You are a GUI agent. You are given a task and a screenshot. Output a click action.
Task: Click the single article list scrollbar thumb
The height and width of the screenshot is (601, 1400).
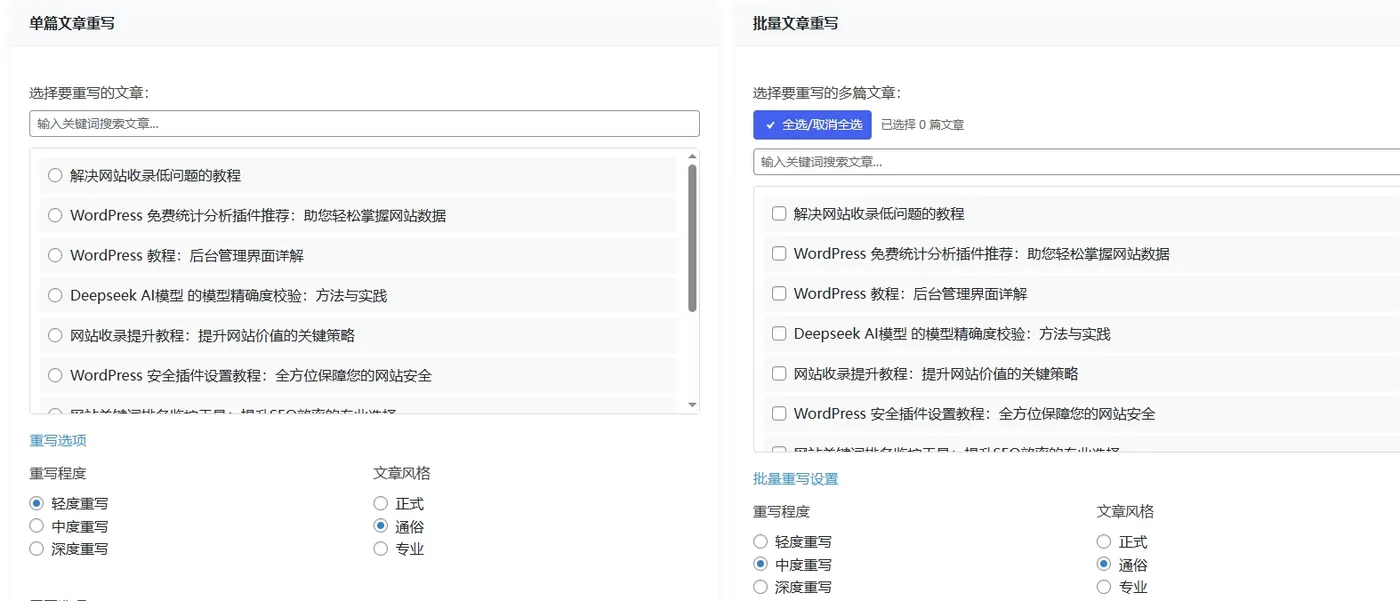(692, 238)
